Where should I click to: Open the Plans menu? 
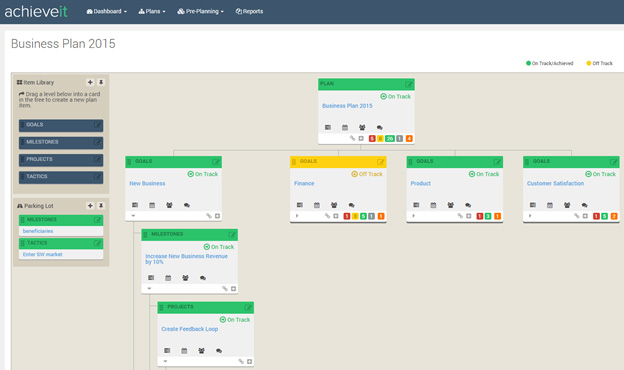[152, 12]
